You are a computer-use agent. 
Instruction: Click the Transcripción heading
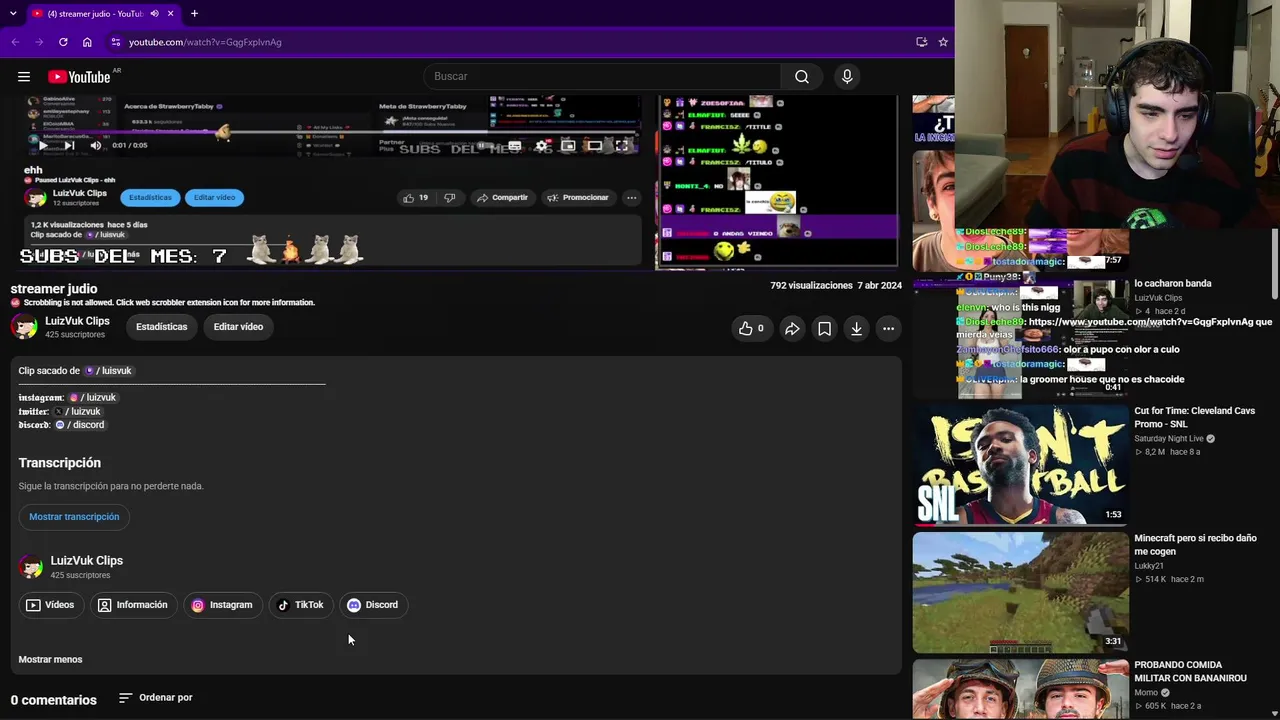60,463
